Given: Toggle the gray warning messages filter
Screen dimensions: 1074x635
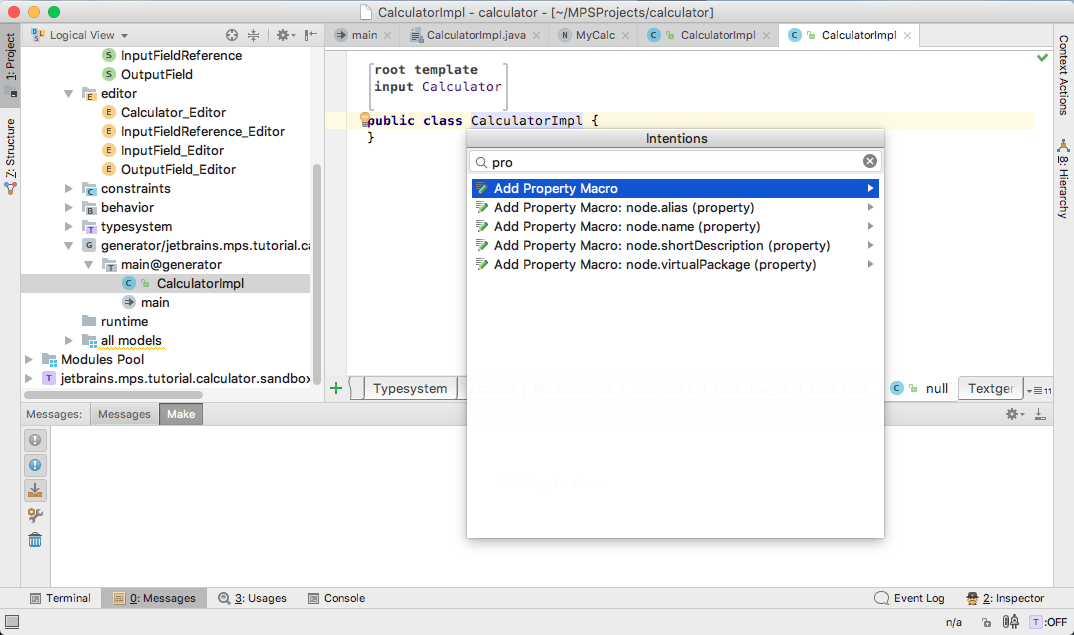Looking at the screenshot, I should 35,440.
